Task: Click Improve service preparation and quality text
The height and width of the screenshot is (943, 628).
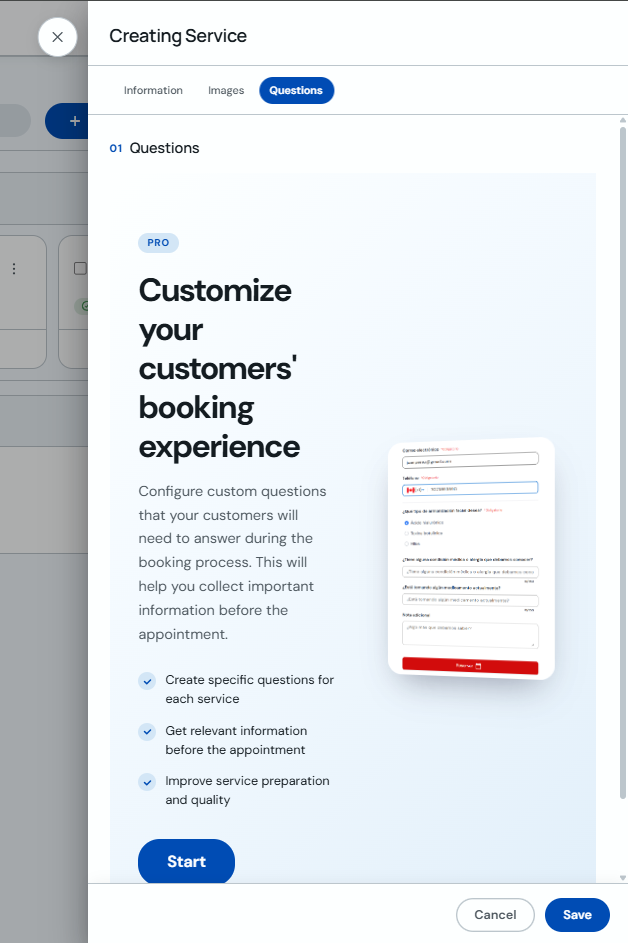Action: [x=247, y=790]
